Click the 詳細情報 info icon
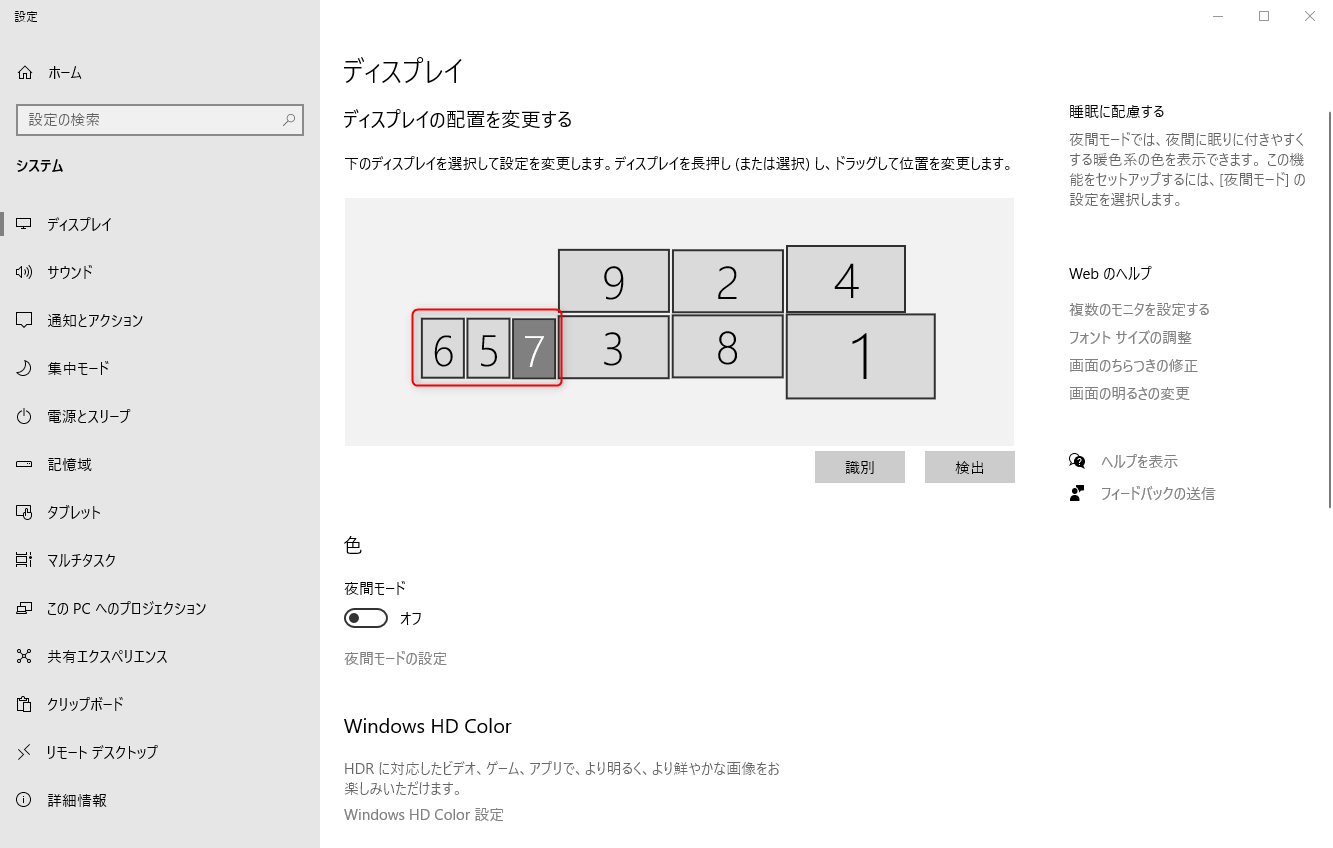 point(25,801)
